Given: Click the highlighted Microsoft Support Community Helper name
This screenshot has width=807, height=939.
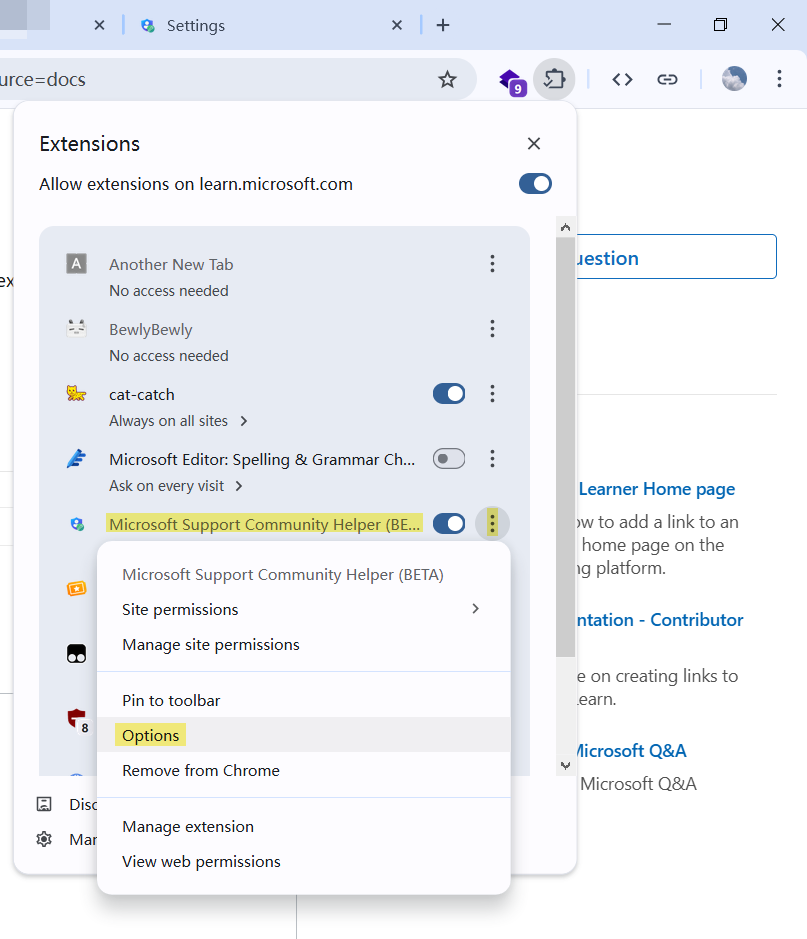Looking at the screenshot, I should pyautogui.click(x=265, y=524).
